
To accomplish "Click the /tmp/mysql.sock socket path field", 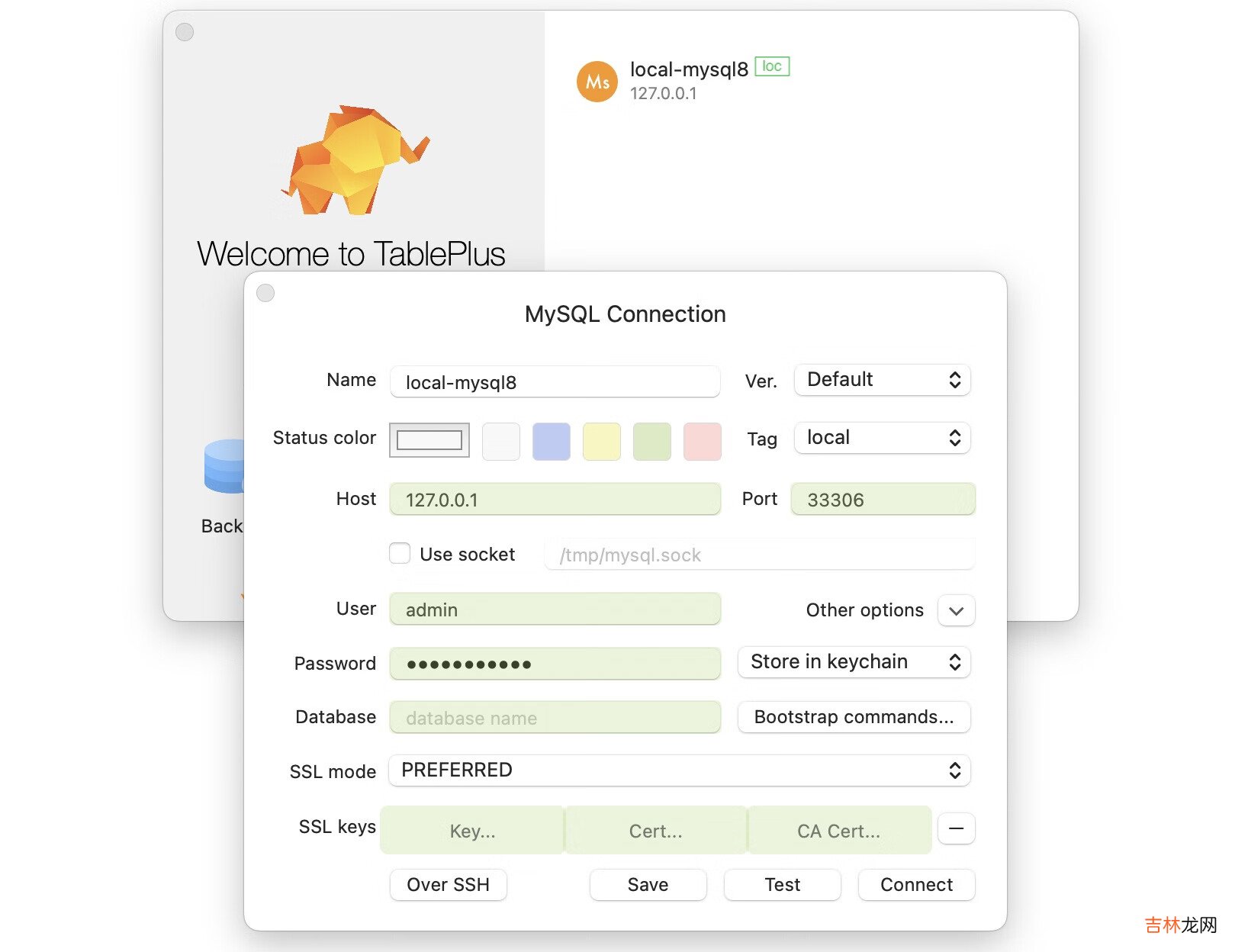I will pyautogui.click(x=760, y=555).
